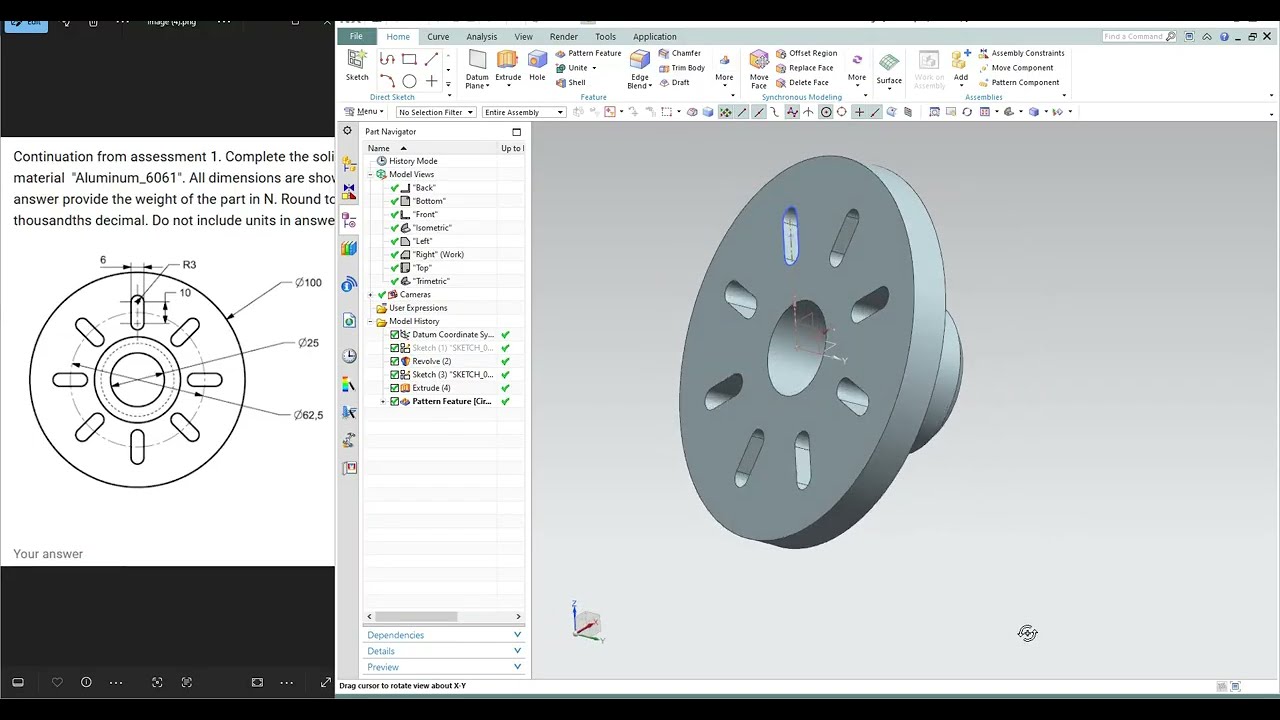Toggle Datum Coordinate System checkbox
Viewport: 1280px width, 720px height.
pos(395,335)
